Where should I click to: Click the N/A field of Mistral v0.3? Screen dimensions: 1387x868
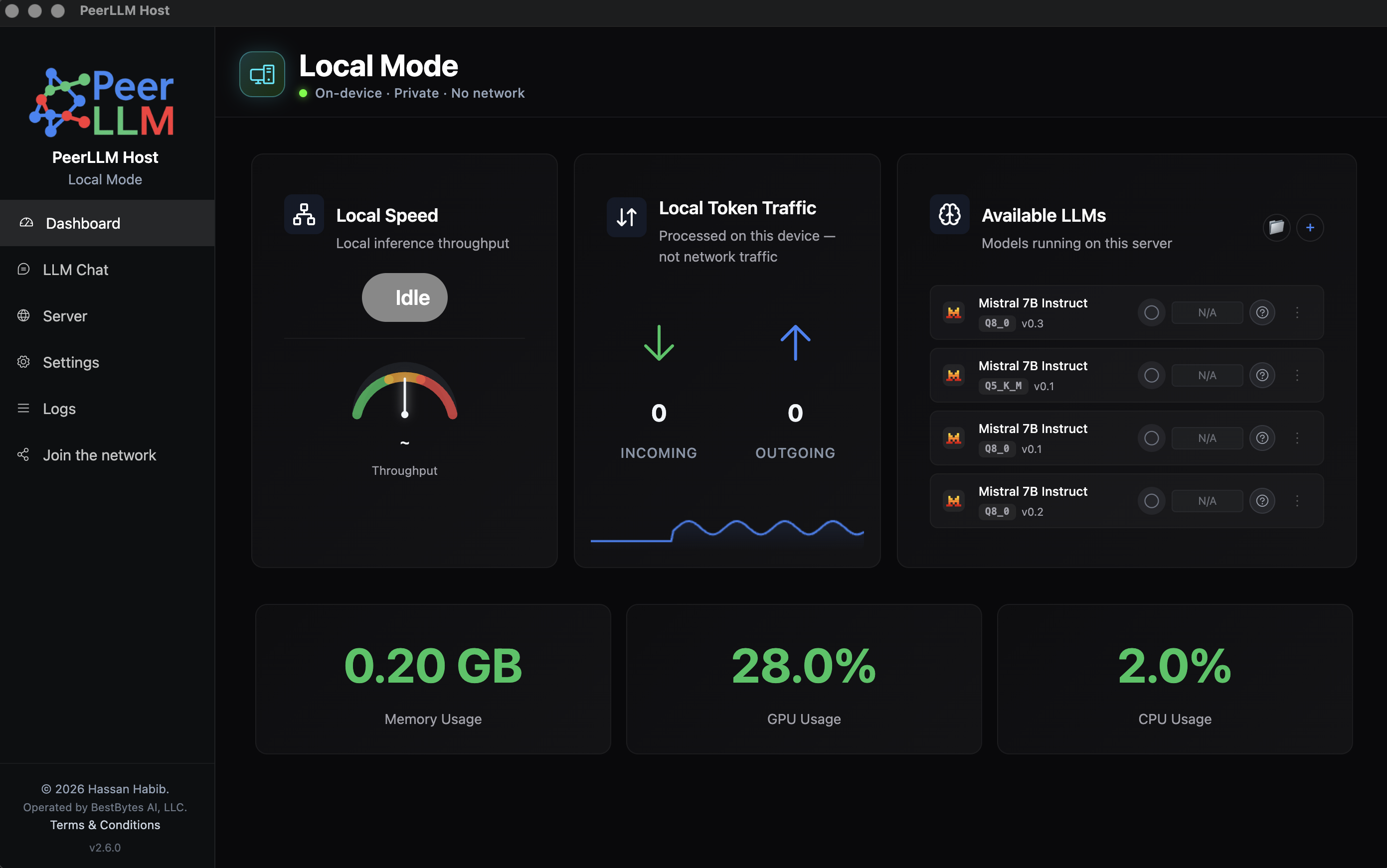(1207, 312)
